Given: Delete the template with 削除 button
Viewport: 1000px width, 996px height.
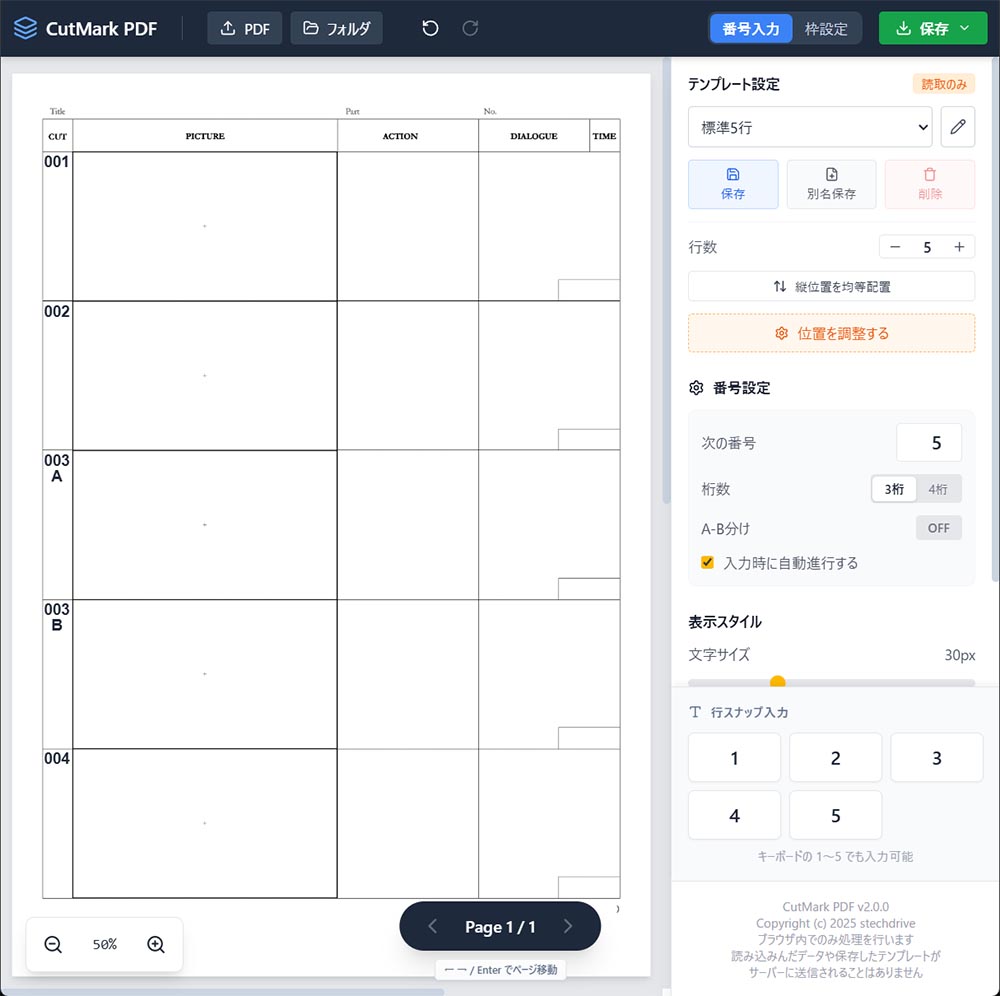Looking at the screenshot, I should click(x=929, y=184).
